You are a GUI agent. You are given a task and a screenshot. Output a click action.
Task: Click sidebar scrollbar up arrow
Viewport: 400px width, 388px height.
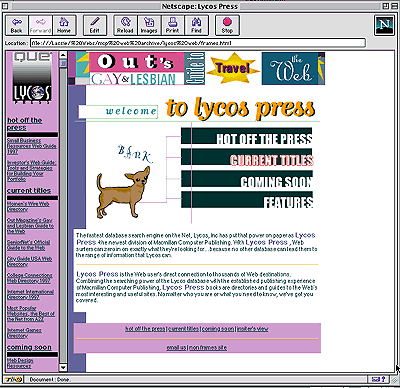tap(63, 55)
